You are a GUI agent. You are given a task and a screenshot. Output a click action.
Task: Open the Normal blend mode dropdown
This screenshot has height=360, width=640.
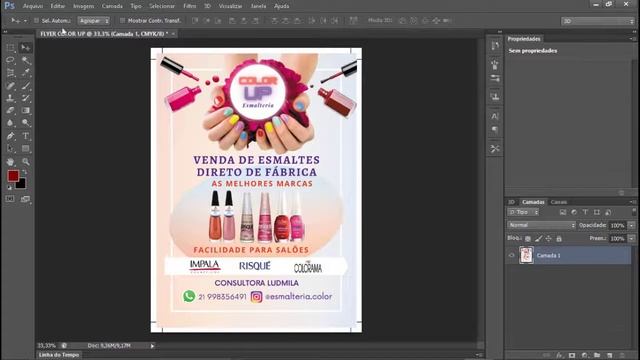pyautogui.click(x=541, y=225)
